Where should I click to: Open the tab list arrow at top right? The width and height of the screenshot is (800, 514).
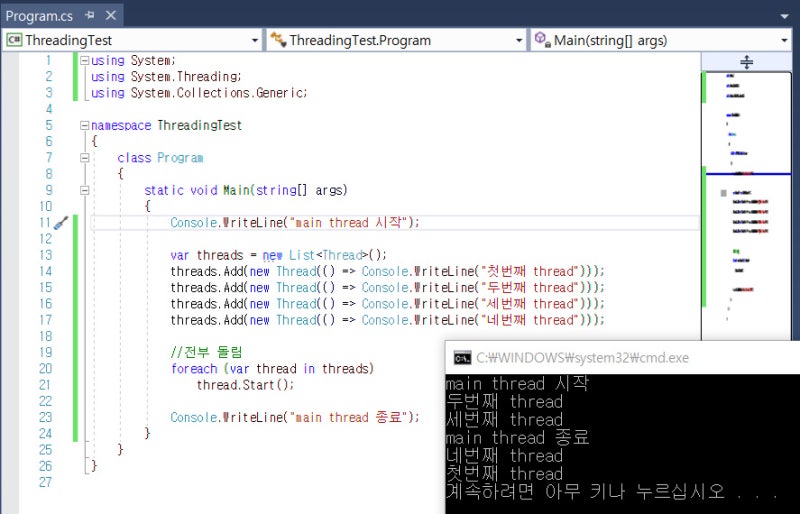[x=785, y=16]
